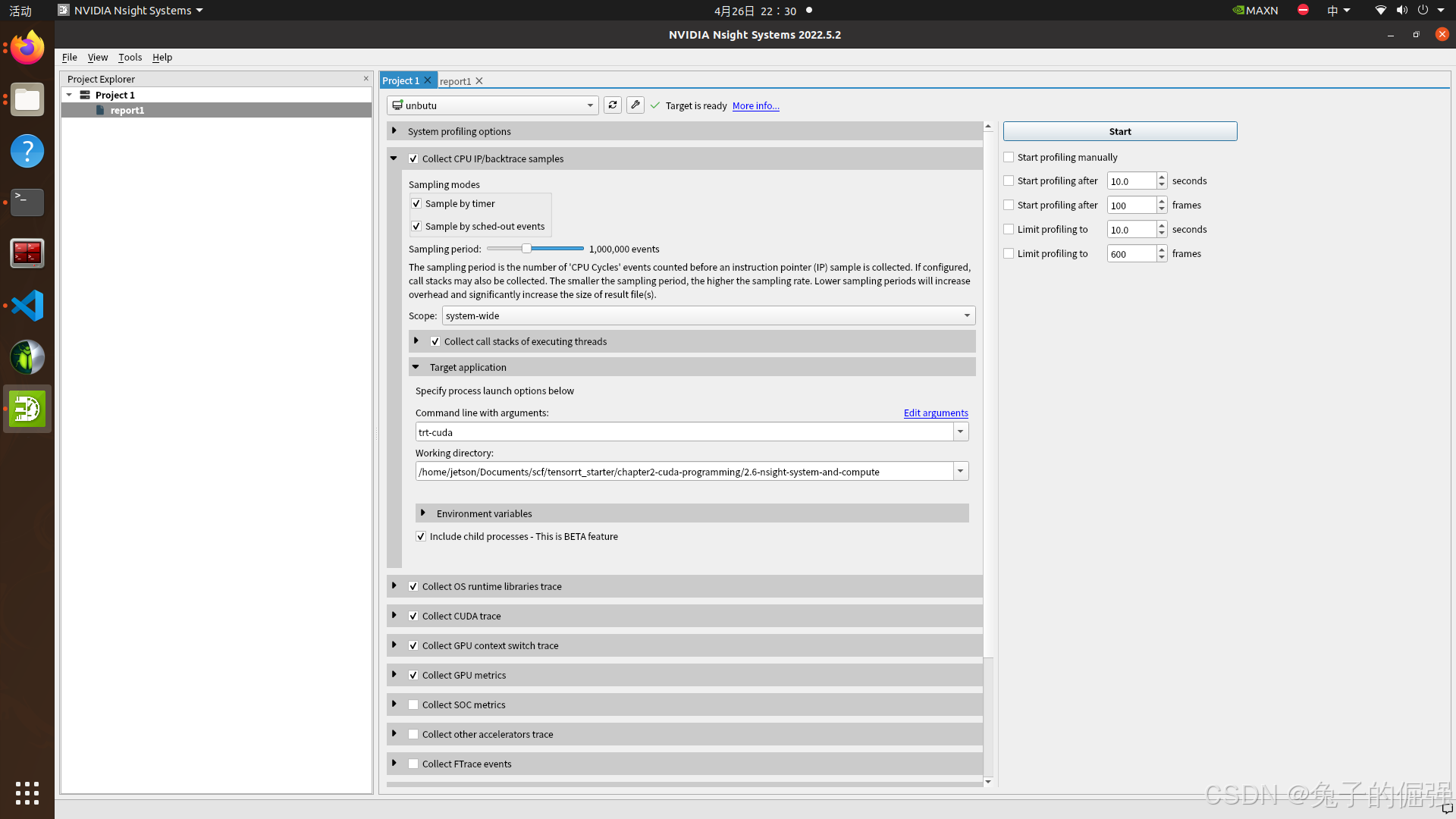Click the refresh target connection icon
The width and height of the screenshot is (1456, 819).
pos(613,105)
